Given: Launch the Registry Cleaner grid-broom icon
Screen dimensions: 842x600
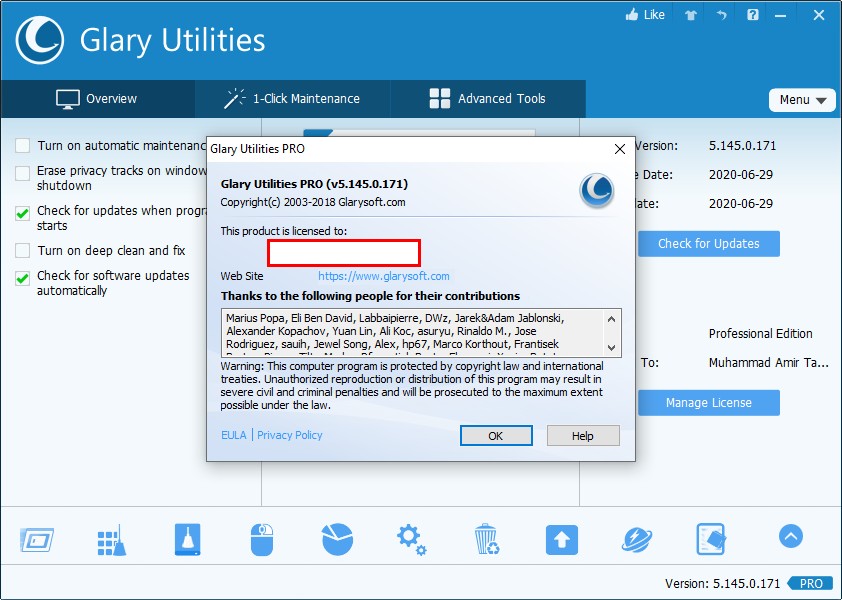Looking at the screenshot, I should click(x=112, y=540).
